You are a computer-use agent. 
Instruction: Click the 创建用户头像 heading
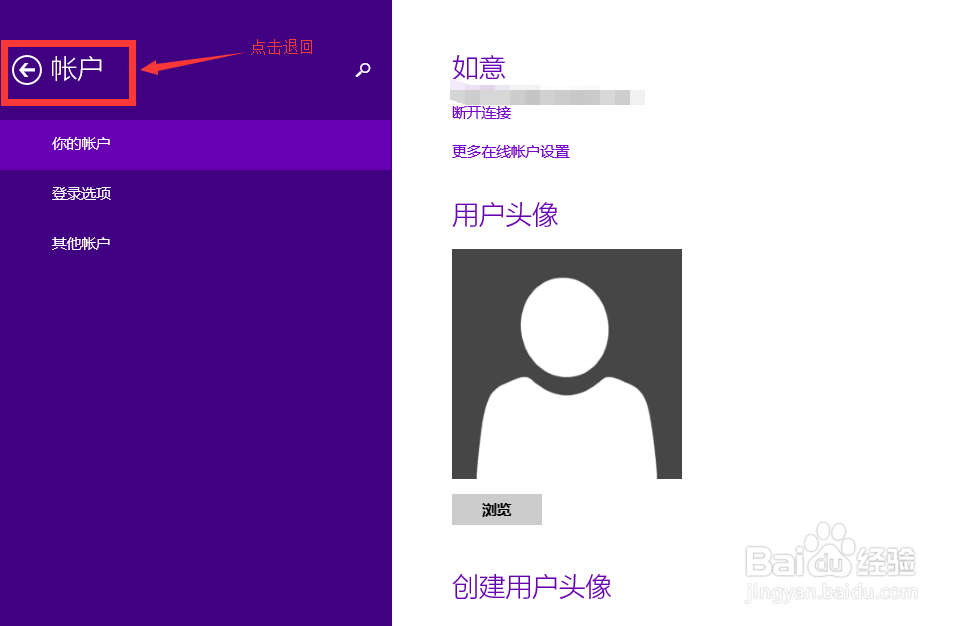[531, 588]
